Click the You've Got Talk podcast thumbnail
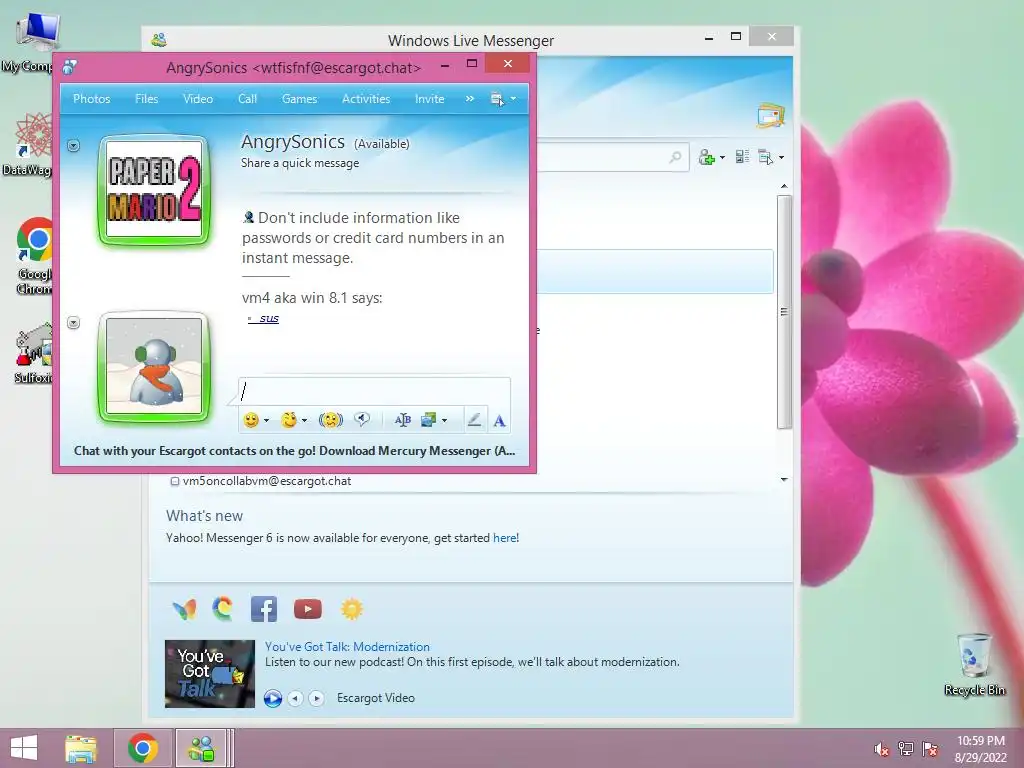This screenshot has height=768, width=1024. [x=210, y=673]
